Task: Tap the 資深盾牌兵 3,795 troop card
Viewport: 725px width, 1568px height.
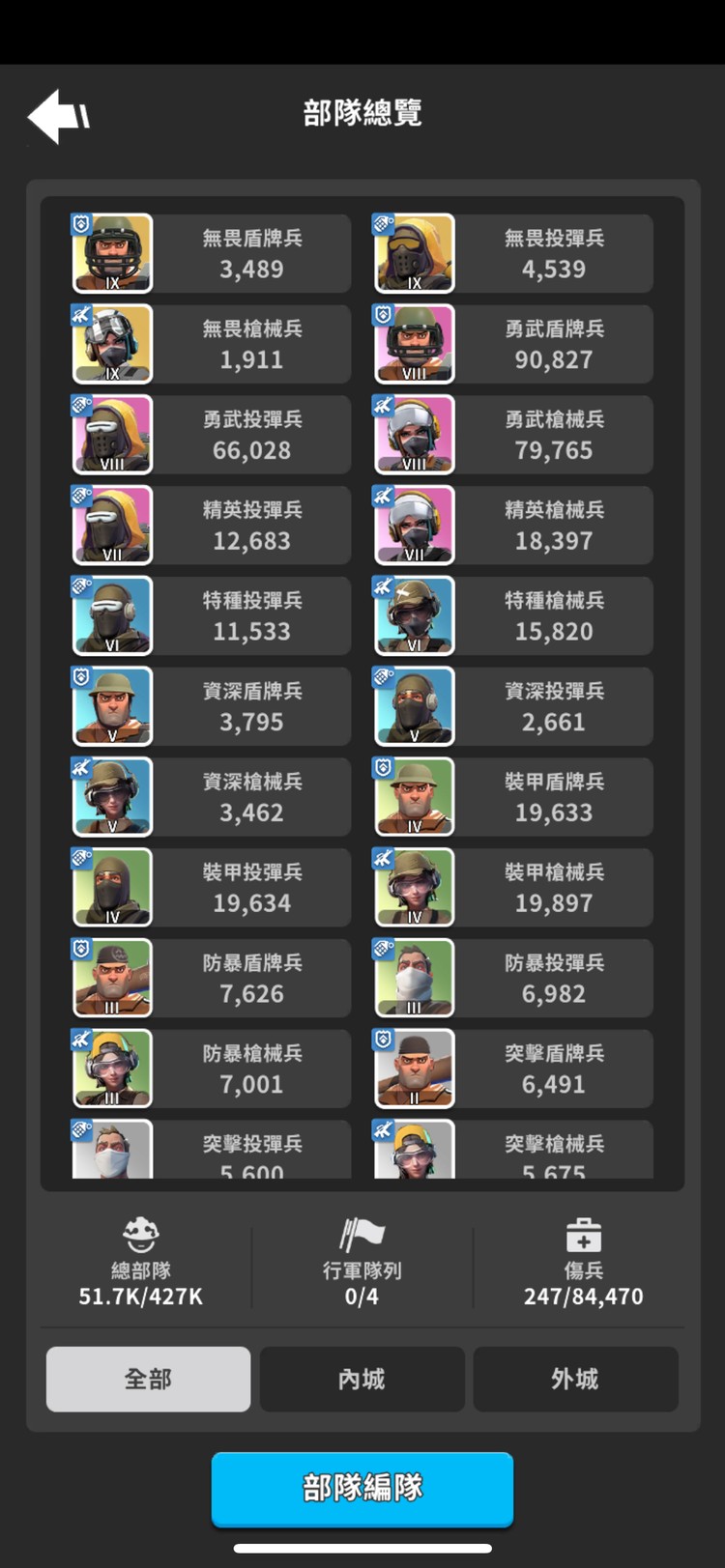Action: [x=212, y=706]
